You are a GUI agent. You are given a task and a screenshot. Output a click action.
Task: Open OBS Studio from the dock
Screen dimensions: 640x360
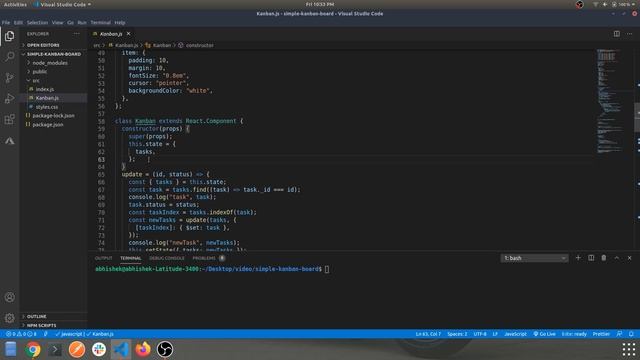click(165, 350)
